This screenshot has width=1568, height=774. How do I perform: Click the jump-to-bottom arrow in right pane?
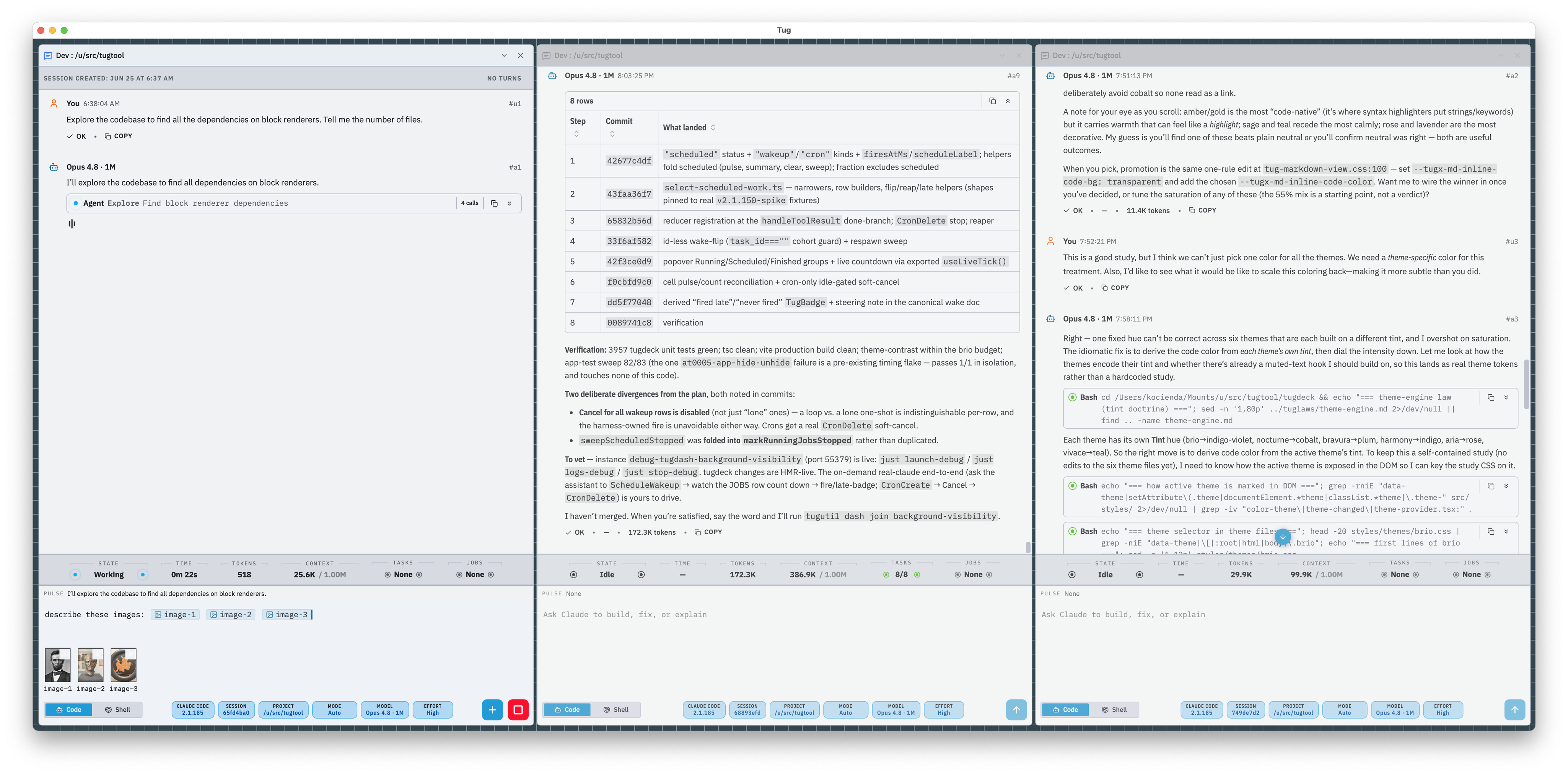[1283, 537]
